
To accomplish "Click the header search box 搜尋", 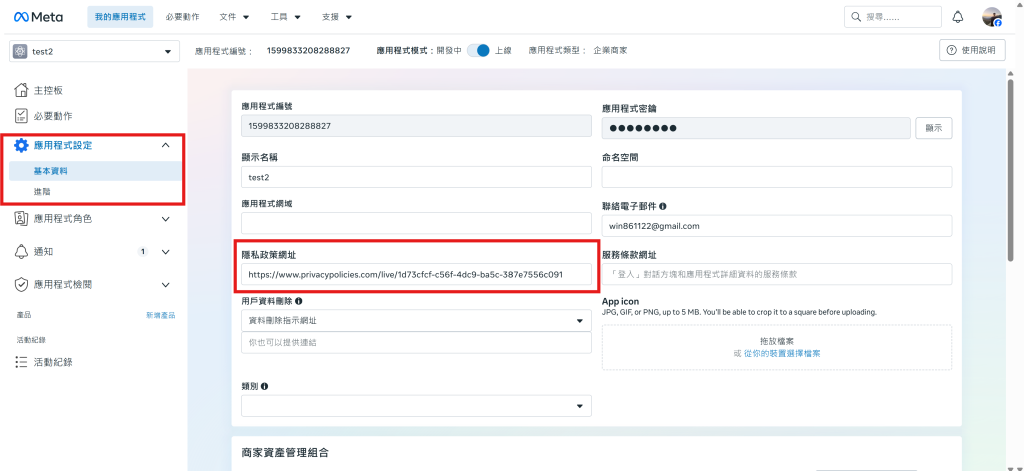I will (x=893, y=17).
